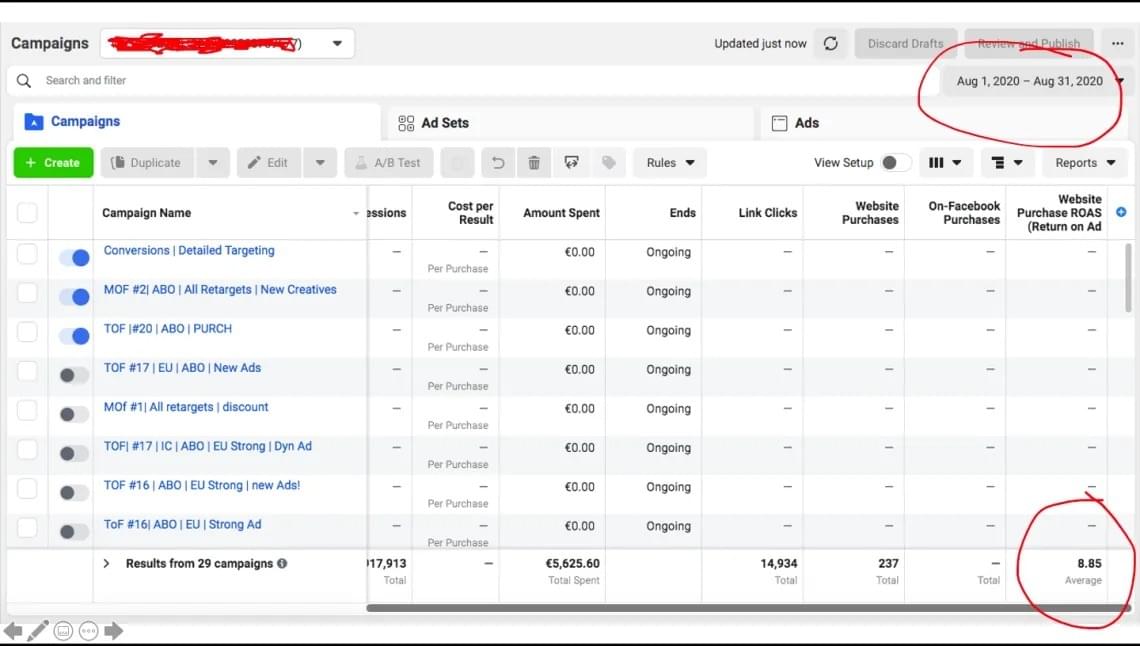Switch to the Campaigns tab
Image resolution: width=1140 pixels, height=646 pixels.
tap(196, 122)
